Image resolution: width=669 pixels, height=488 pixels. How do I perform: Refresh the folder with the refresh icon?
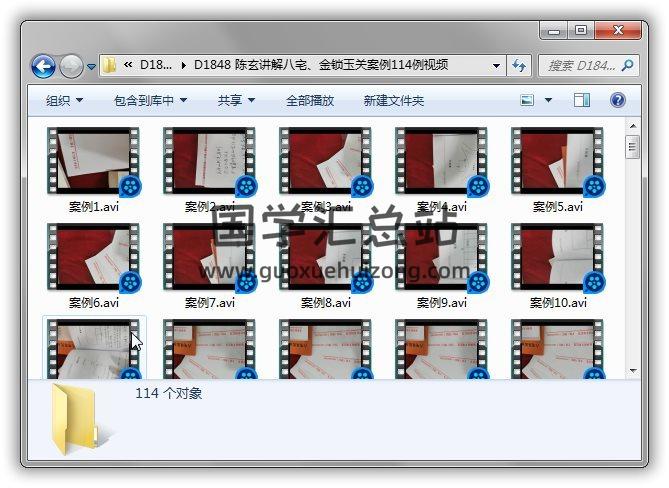coord(519,66)
